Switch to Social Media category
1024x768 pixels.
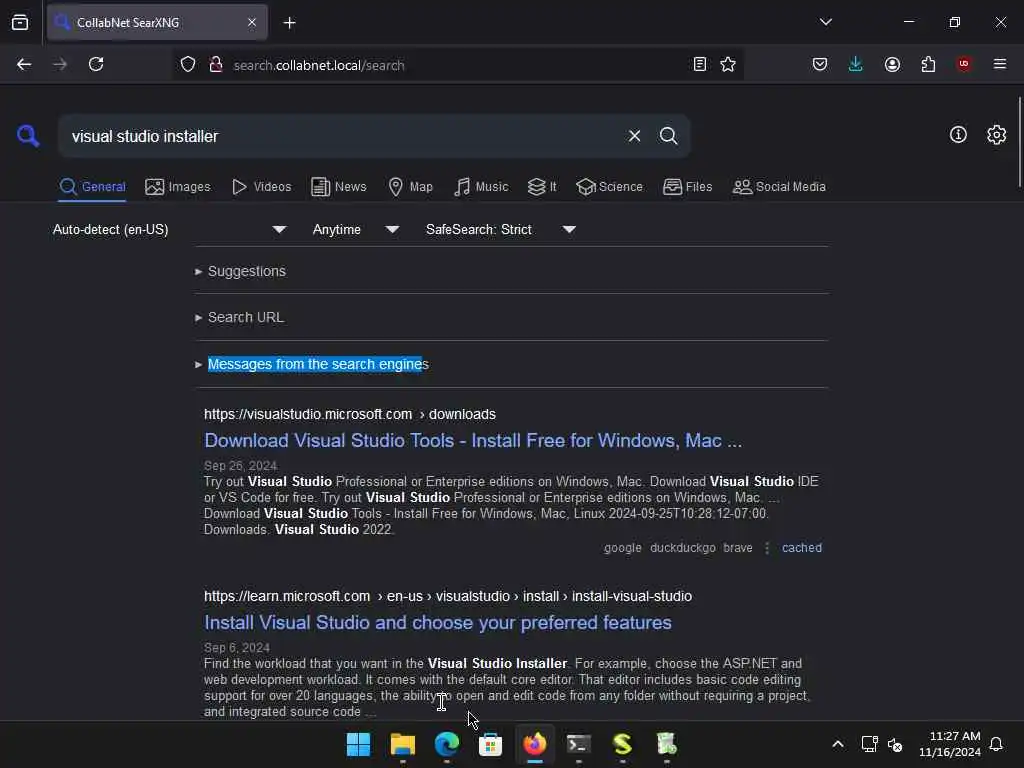click(x=779, y=187)
